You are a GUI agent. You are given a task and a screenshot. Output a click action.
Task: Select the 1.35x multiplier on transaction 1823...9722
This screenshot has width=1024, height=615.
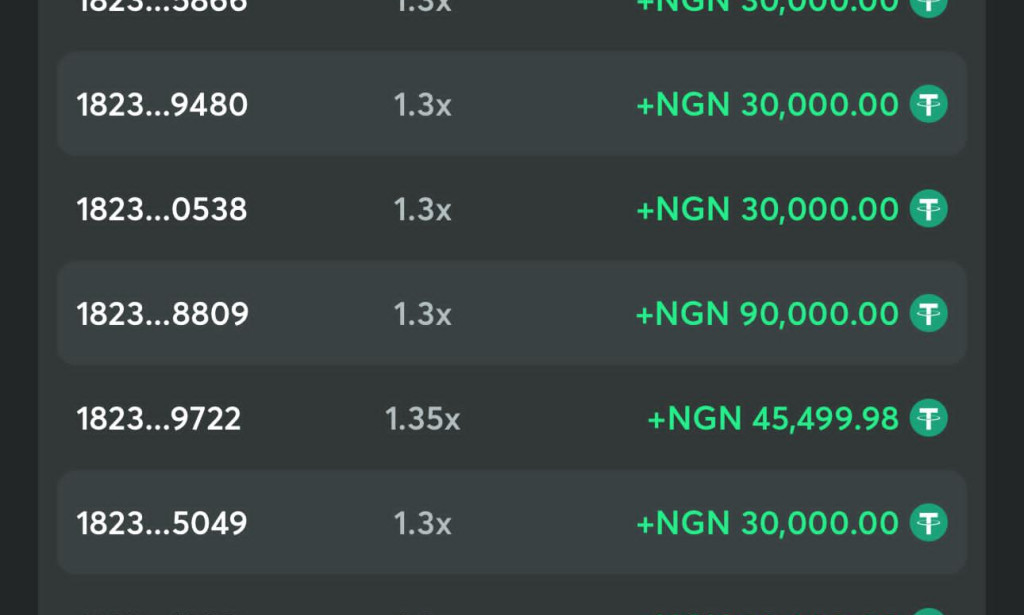423,419
